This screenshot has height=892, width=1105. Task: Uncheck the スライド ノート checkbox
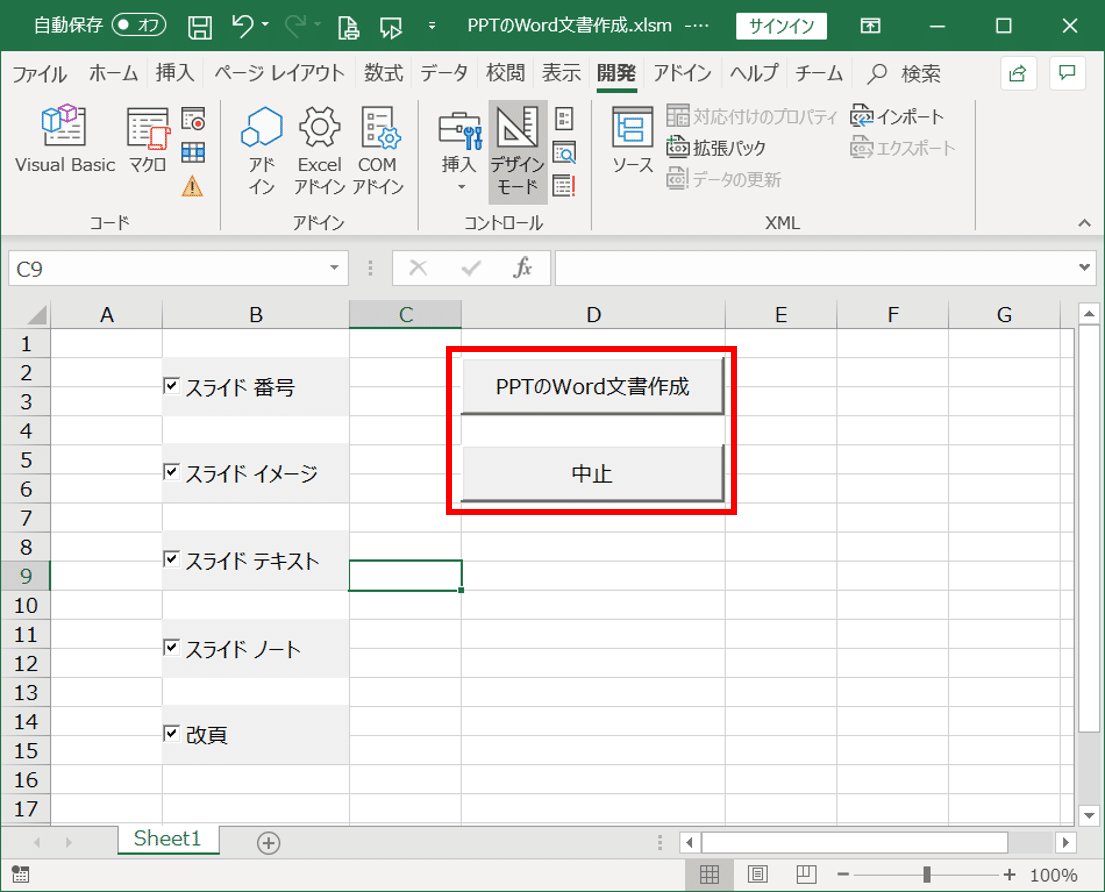pos(171,647)
